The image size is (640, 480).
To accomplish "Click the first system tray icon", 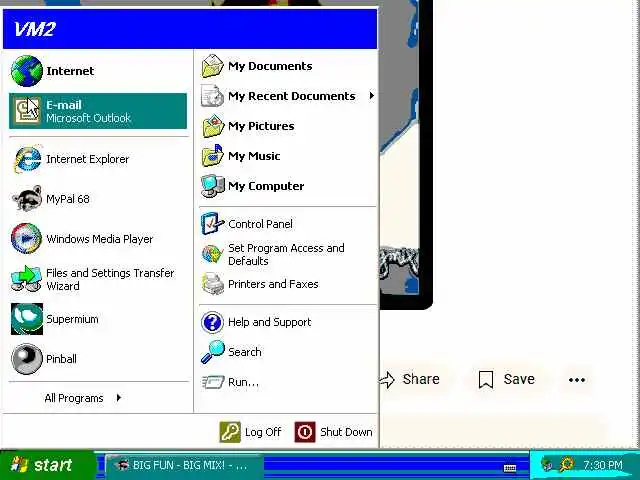I will 547,464.
